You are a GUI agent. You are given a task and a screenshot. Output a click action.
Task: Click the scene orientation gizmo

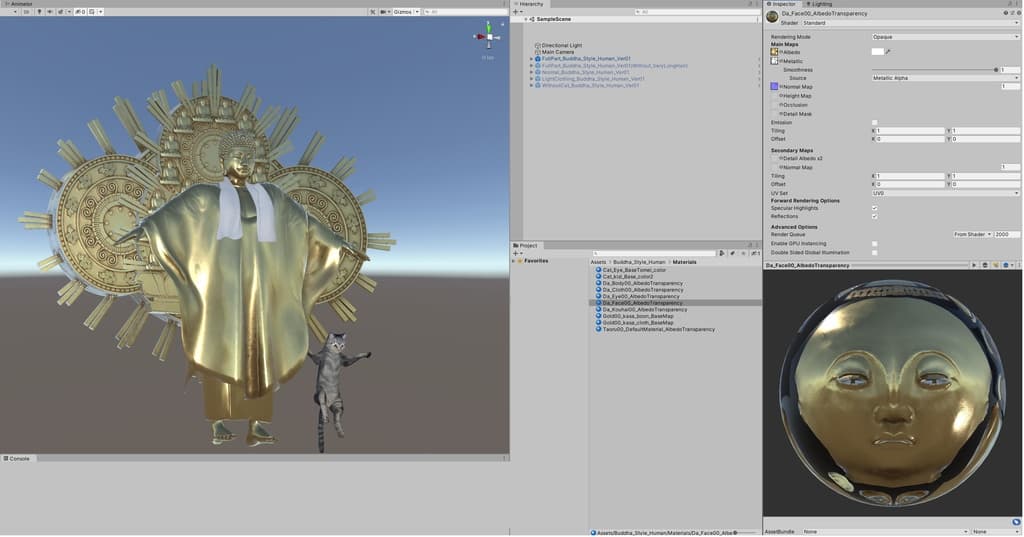click(x=488, y=38)
